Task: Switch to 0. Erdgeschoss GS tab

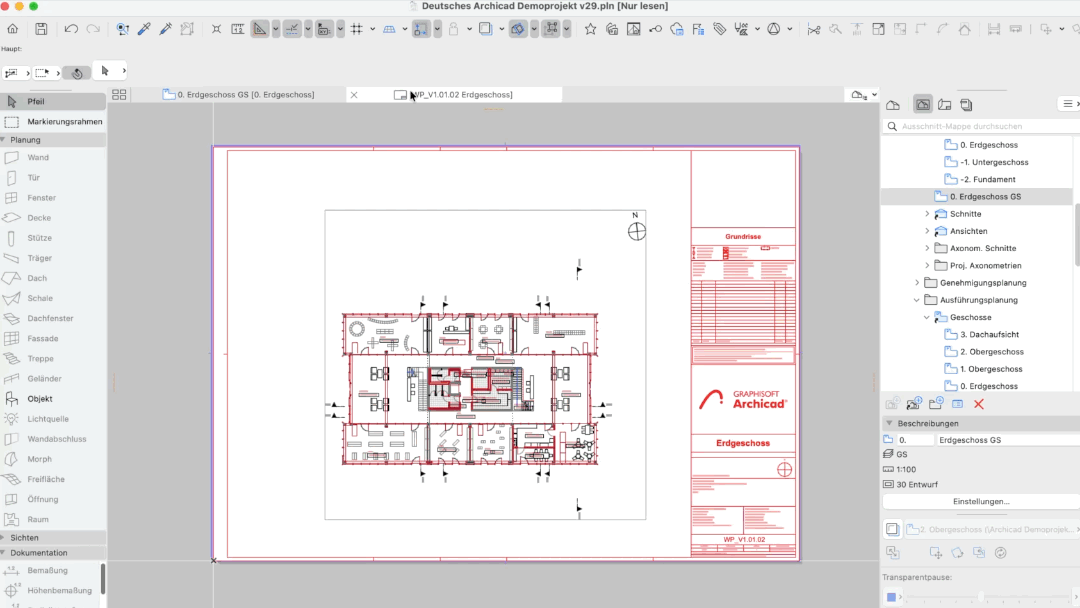Action: tap(246, 95)
